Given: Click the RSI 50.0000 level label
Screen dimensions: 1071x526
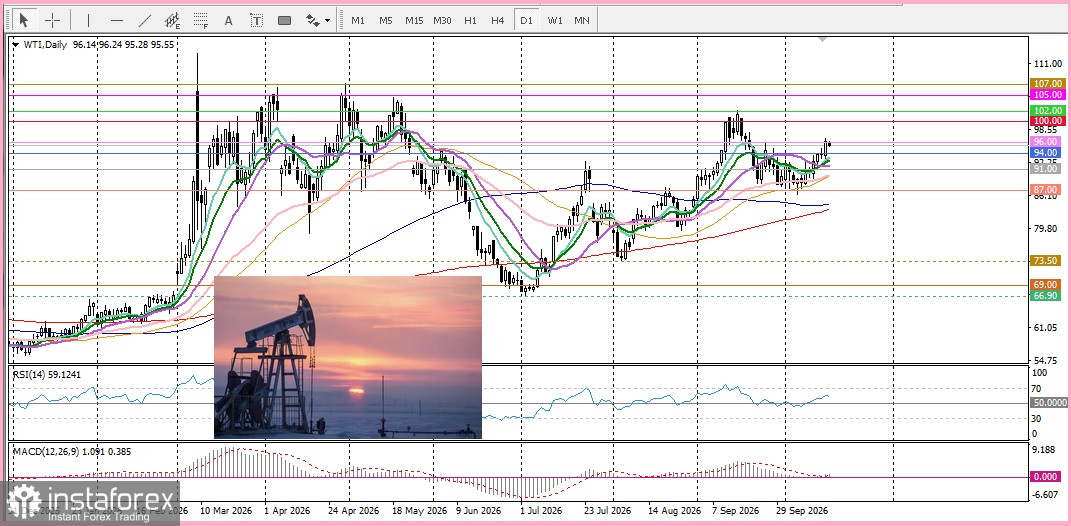Looking at the screenshot, I should click(1049, 403).
